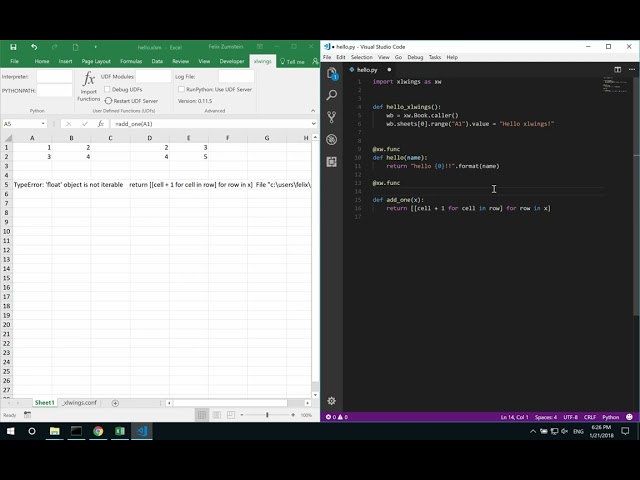Screen dimensions: 640x480
Task: Open Selection menu in VS Code
Action: [362, 57]
